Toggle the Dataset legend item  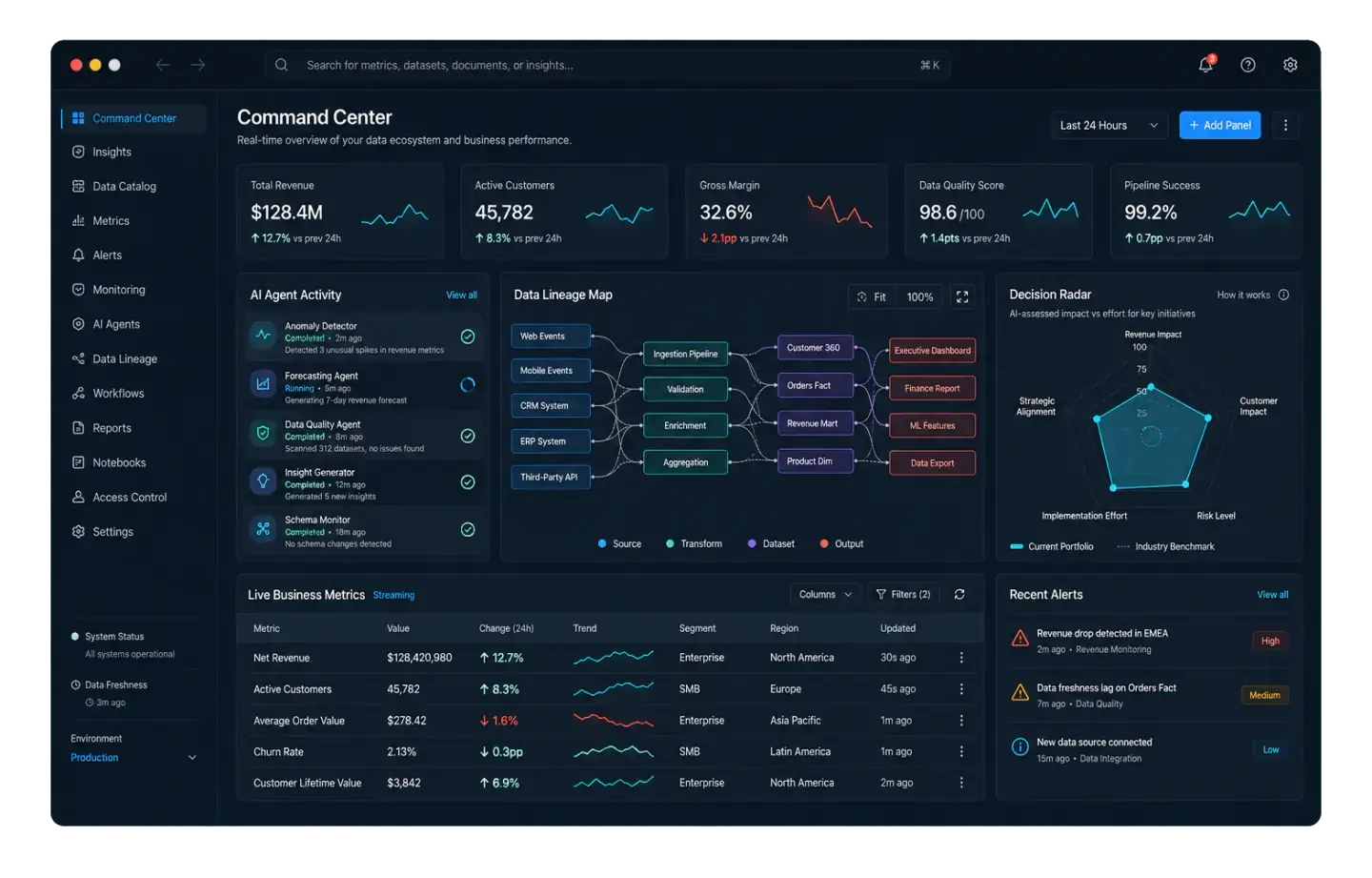click(771, 544)
